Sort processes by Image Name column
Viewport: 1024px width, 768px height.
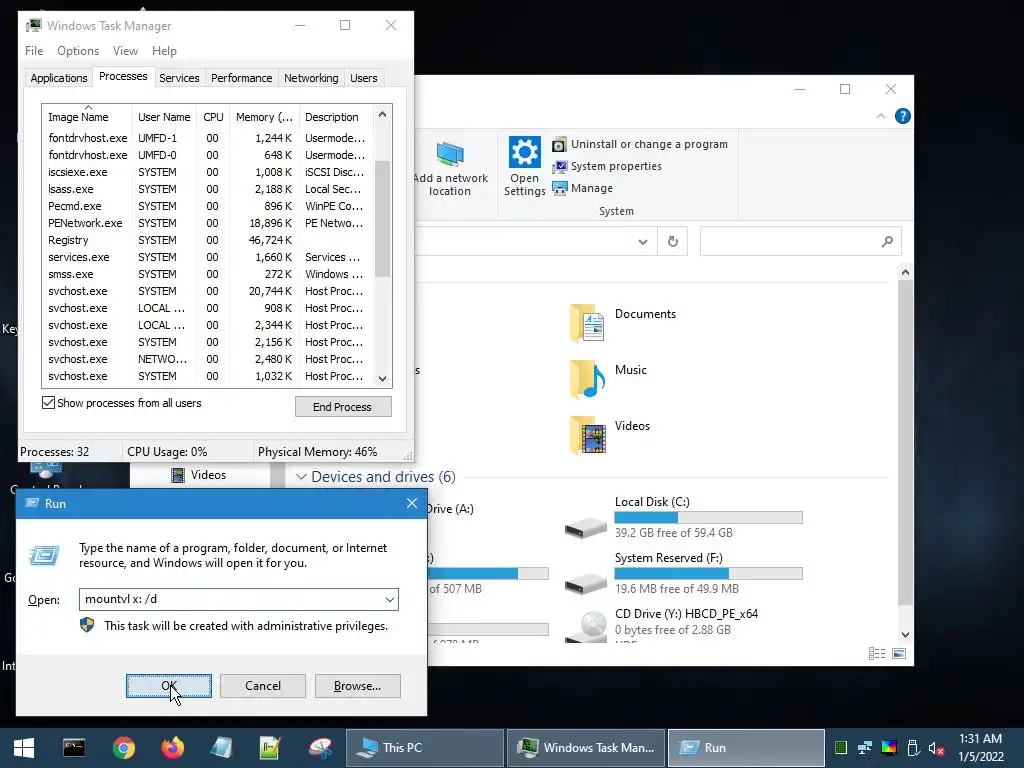pos(87,117)
